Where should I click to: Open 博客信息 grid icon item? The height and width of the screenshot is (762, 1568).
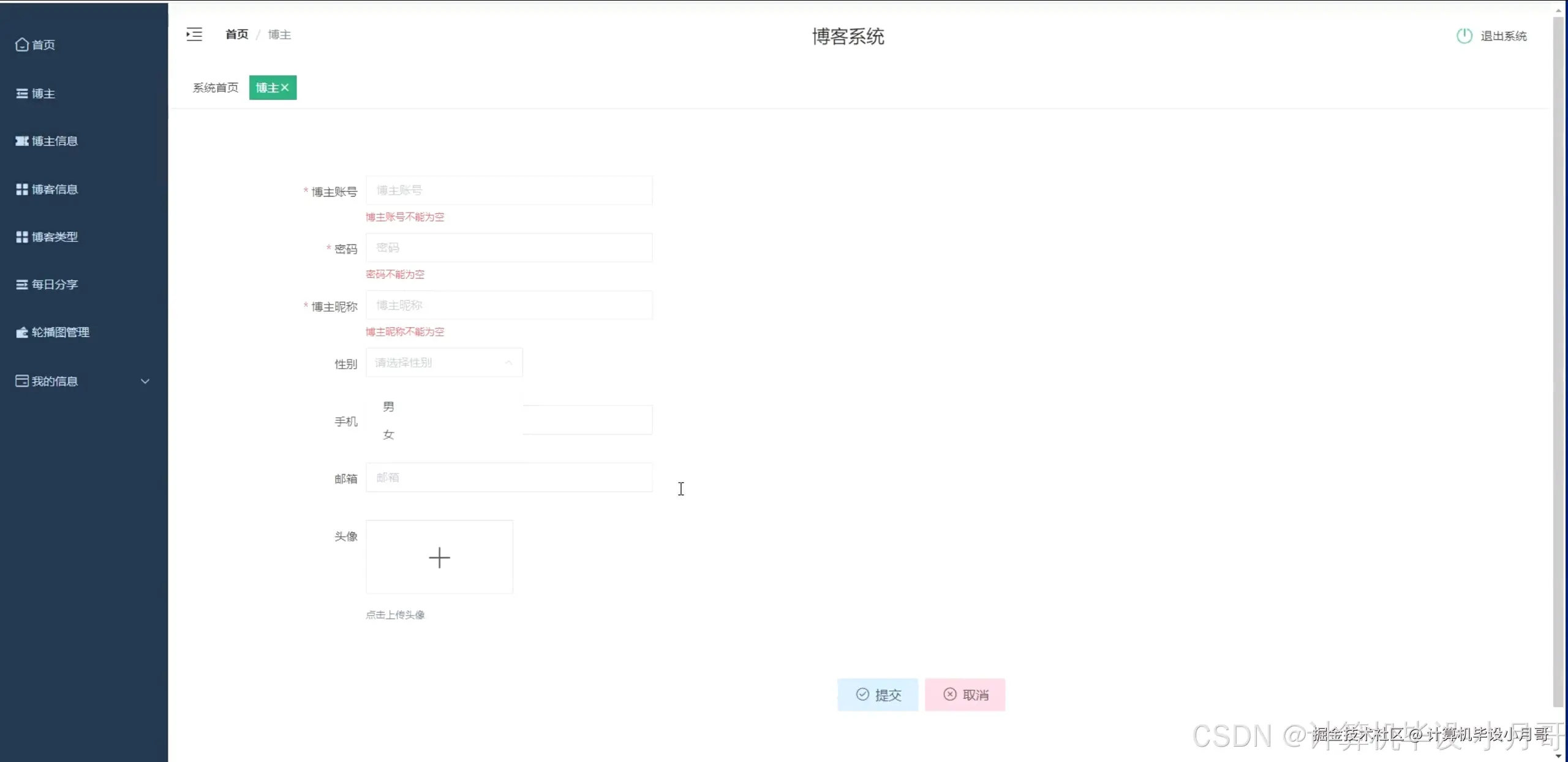pyautogui.click(x=22, y=189)
